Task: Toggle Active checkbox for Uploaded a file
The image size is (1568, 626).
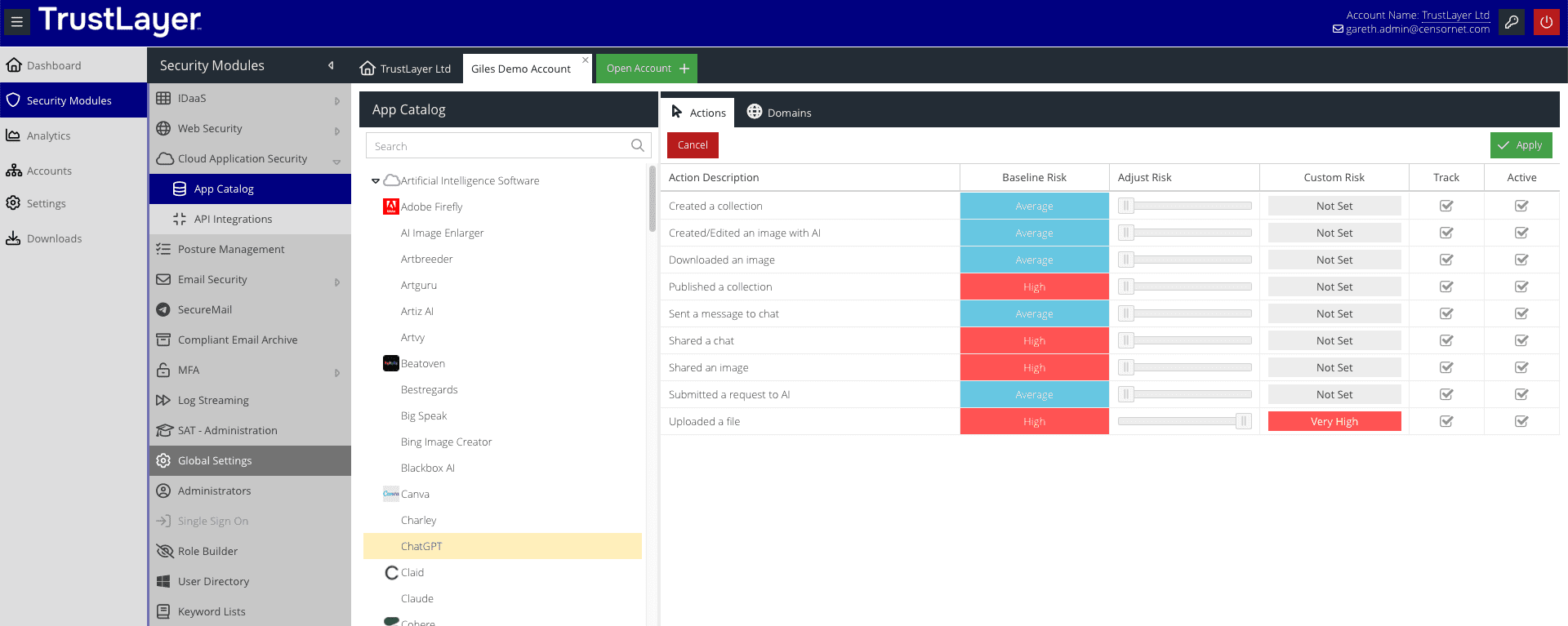Action: coord(1521,421)
